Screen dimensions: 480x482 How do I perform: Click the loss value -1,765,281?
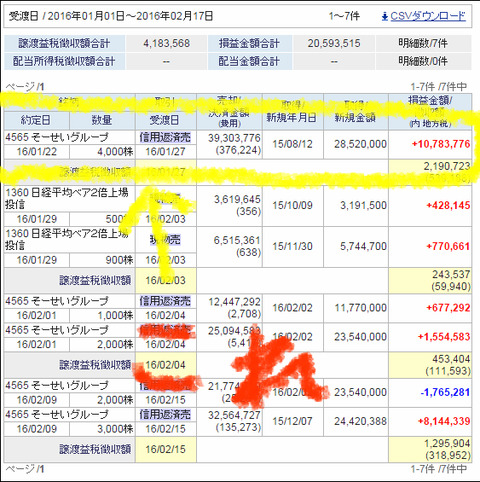[445, 392]
